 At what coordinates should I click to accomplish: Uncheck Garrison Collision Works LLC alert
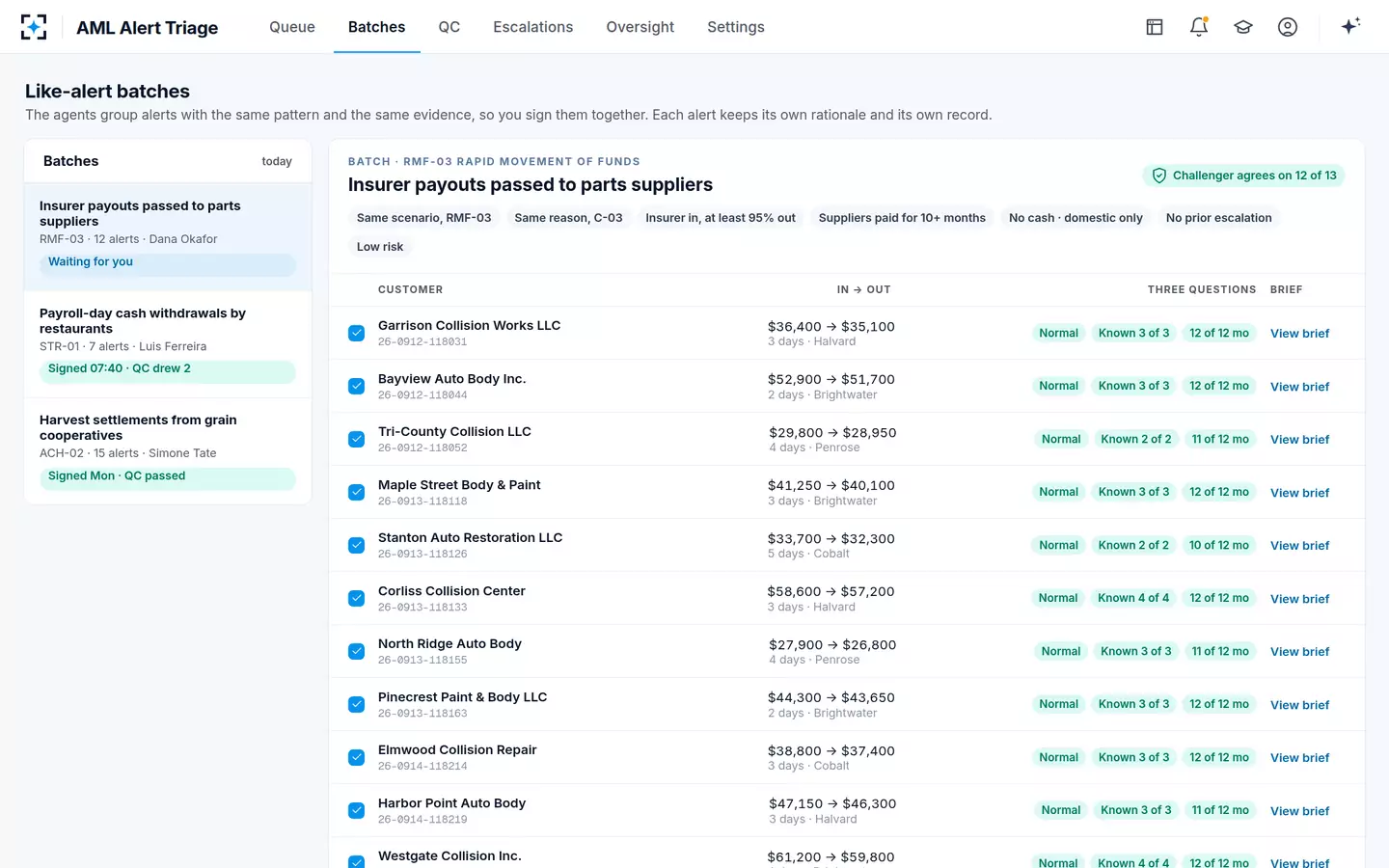click(x=357, y=333)
